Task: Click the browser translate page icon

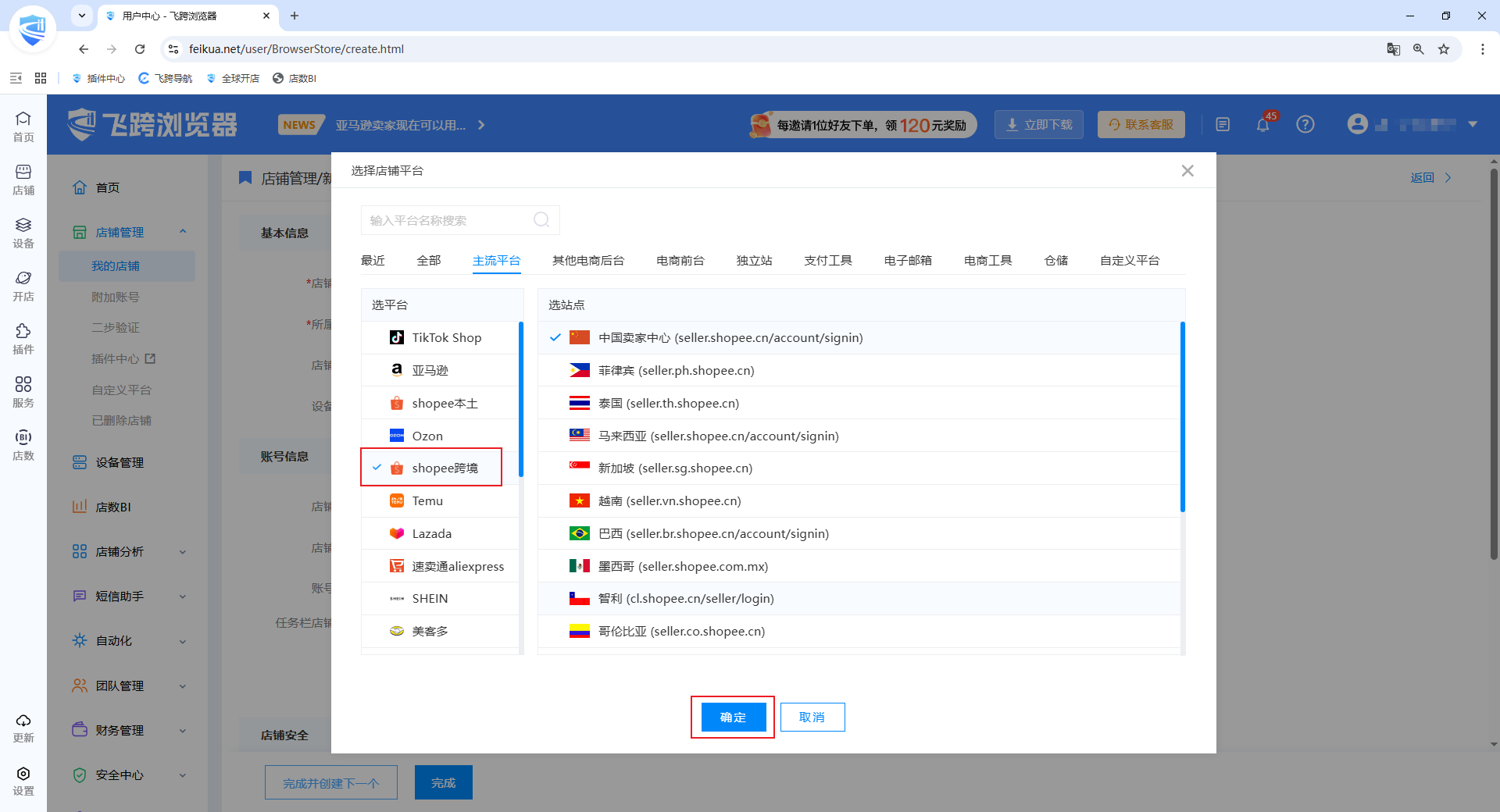Action: tap(1393, 49)
